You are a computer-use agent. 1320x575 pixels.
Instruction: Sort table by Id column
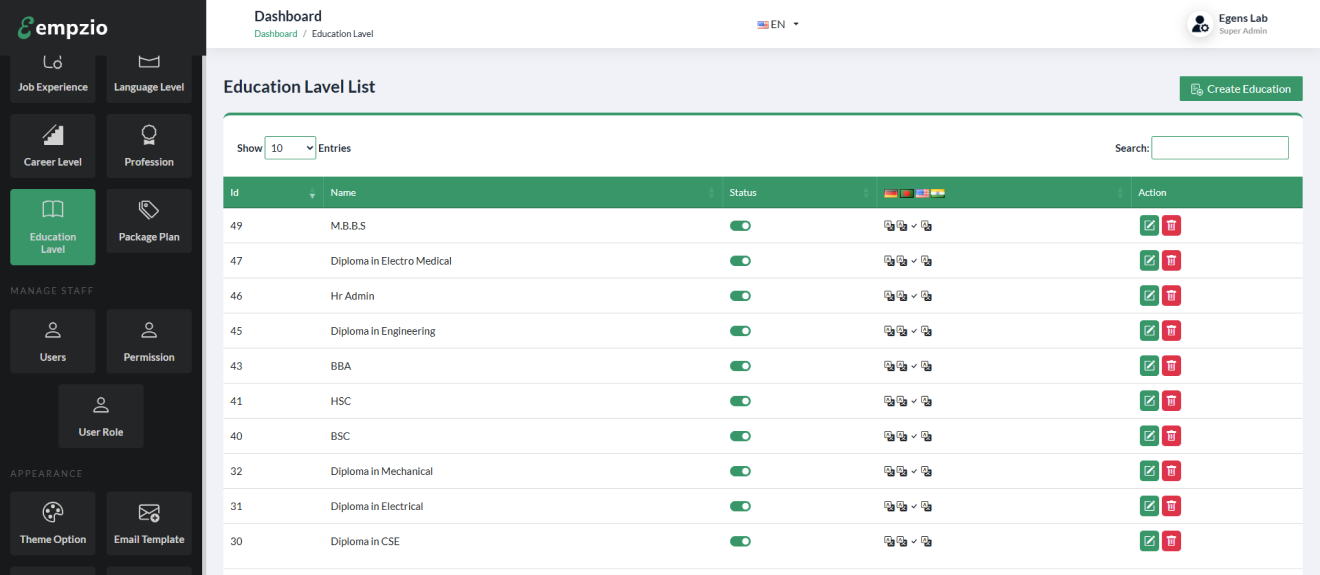[273, 192]
